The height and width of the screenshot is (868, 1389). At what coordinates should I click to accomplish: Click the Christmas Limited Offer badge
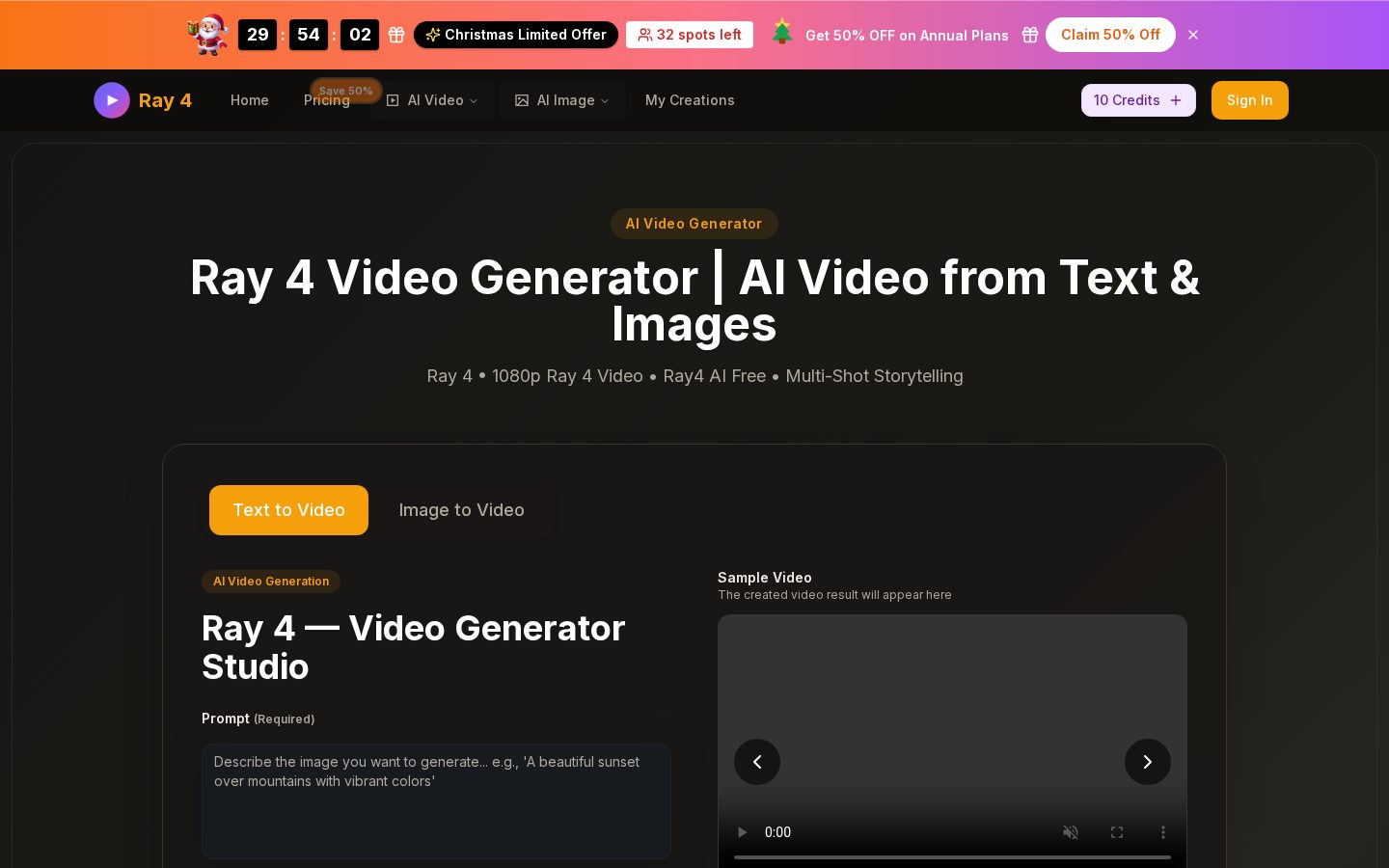(516, 35)
